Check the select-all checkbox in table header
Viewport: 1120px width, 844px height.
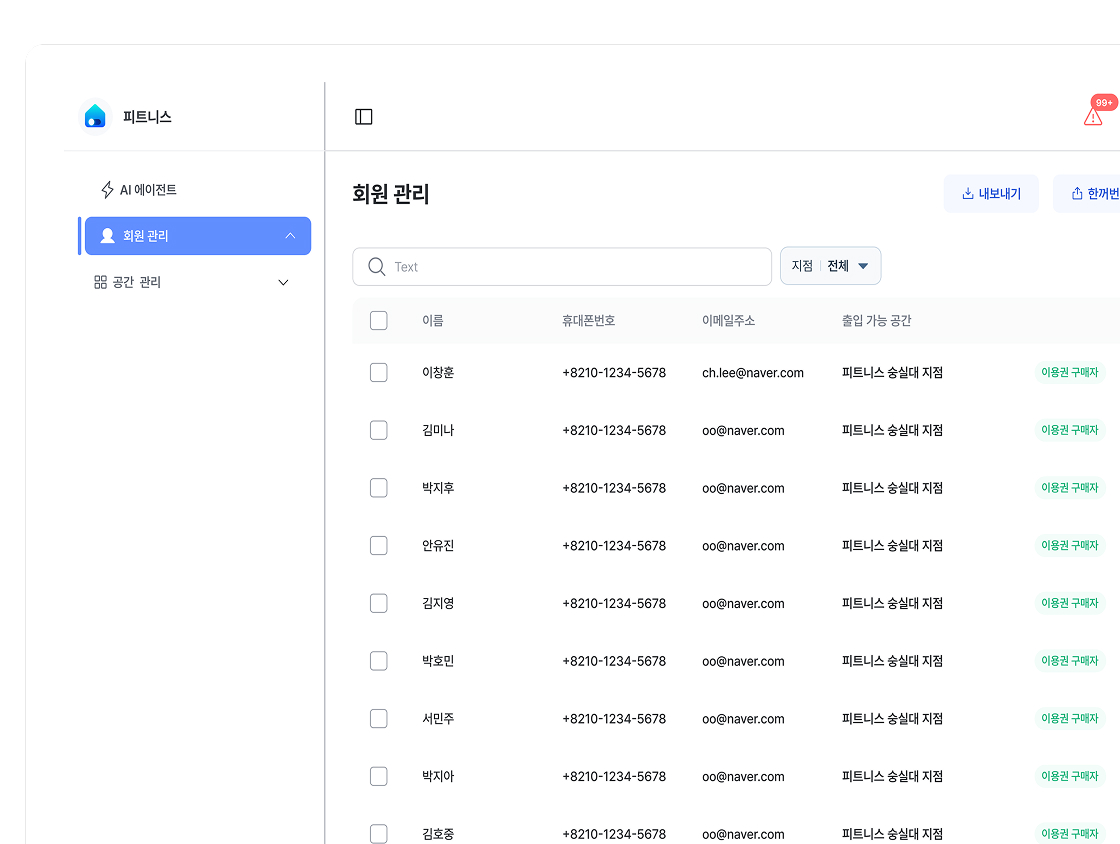click(x=379, y=321)
